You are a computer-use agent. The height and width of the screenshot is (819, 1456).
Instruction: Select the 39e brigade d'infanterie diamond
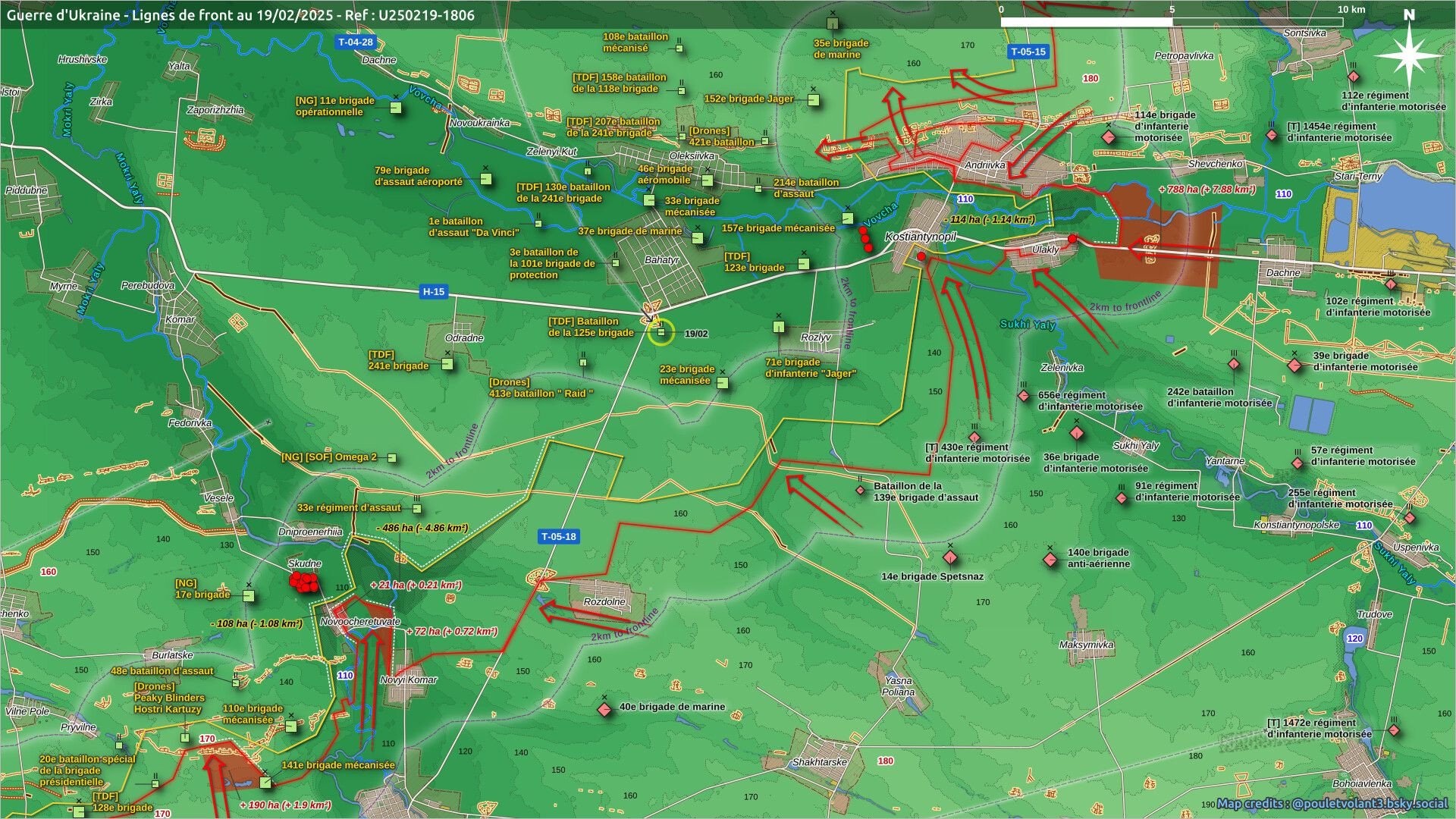pos(1294,366)
